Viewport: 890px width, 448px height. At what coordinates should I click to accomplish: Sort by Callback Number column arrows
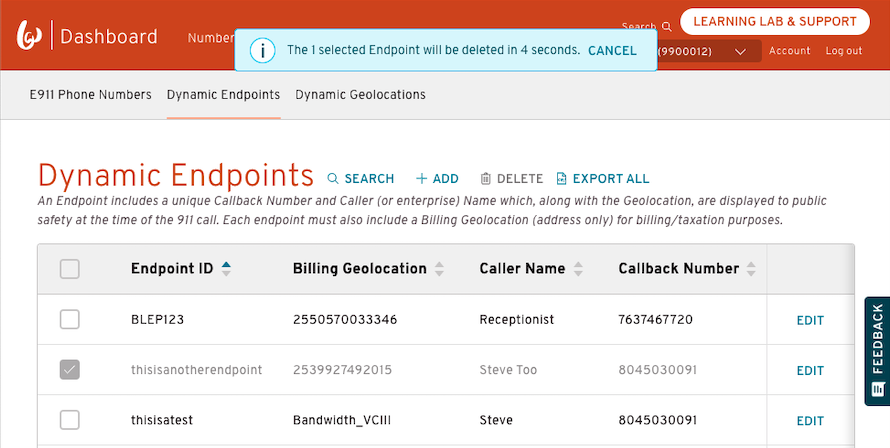(x=751, y=269)
